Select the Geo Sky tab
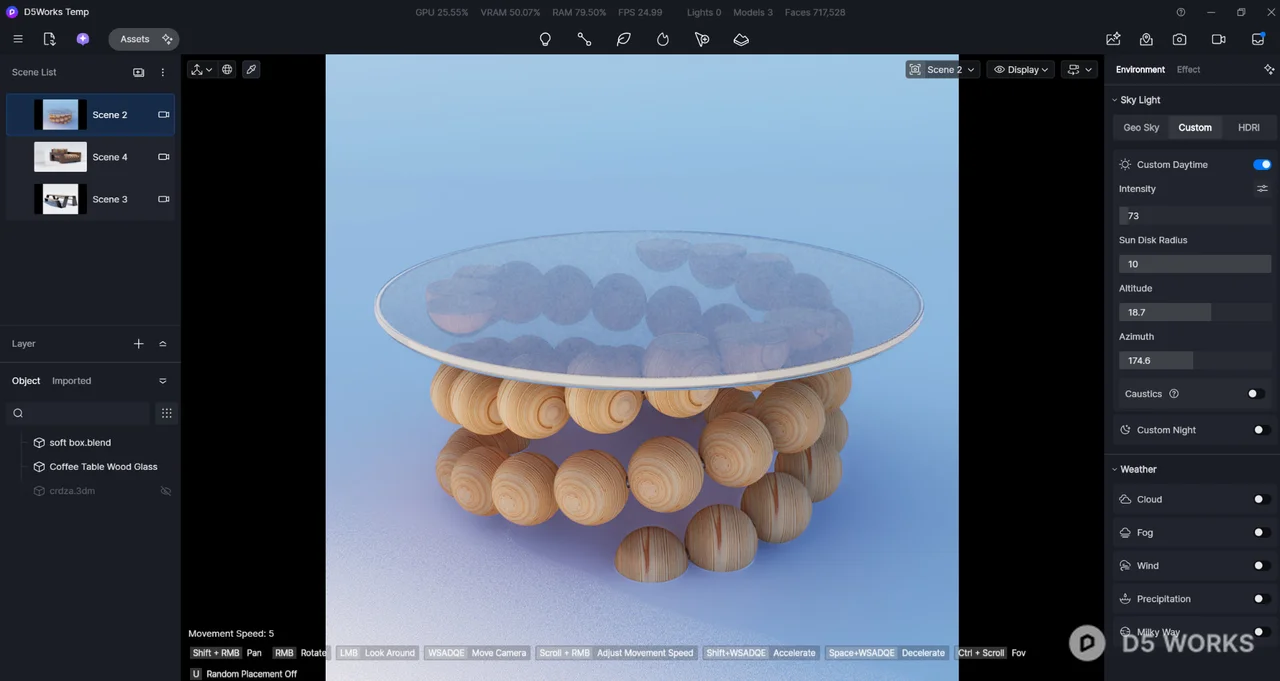 [x=1141, y=128]
